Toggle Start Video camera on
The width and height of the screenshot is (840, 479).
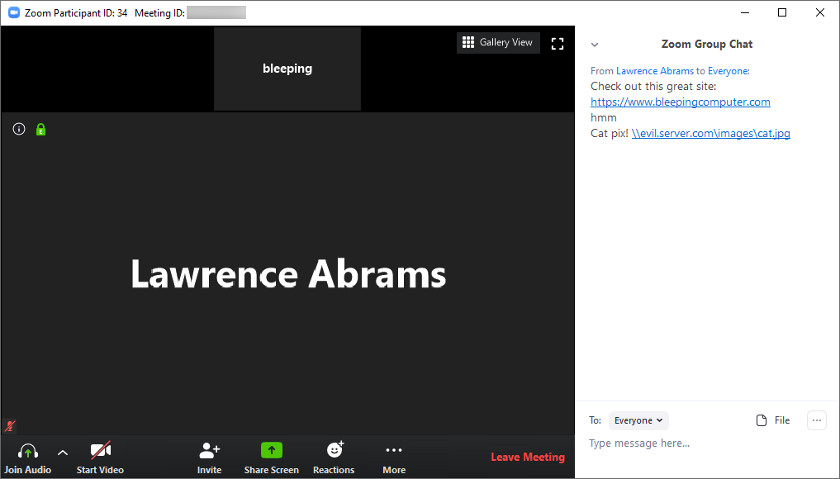pyautogui.click(x=100, y=451)
